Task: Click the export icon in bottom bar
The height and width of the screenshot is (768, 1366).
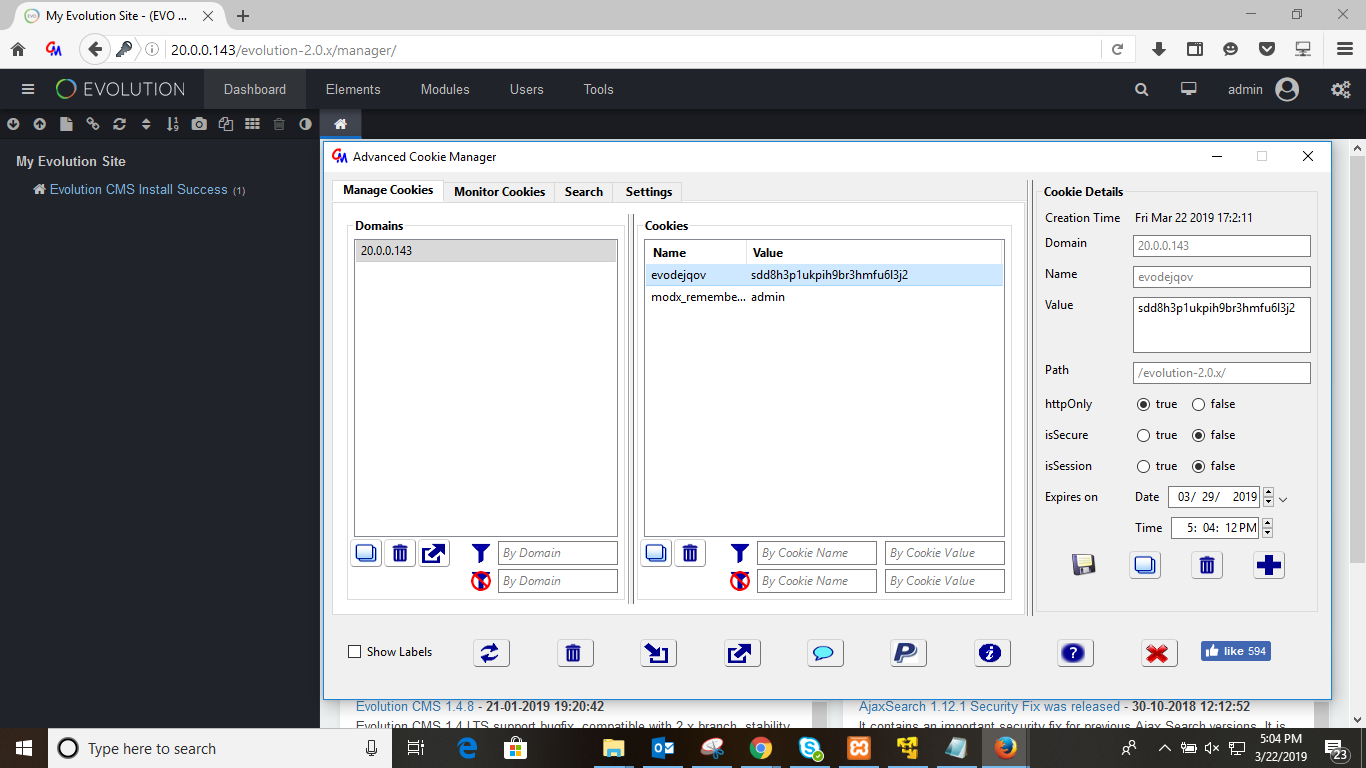Action: pyautogui.click(x=741, y=653)
